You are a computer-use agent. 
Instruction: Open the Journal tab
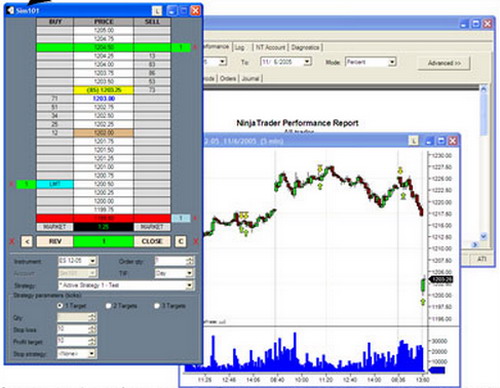tap(250, 78)
